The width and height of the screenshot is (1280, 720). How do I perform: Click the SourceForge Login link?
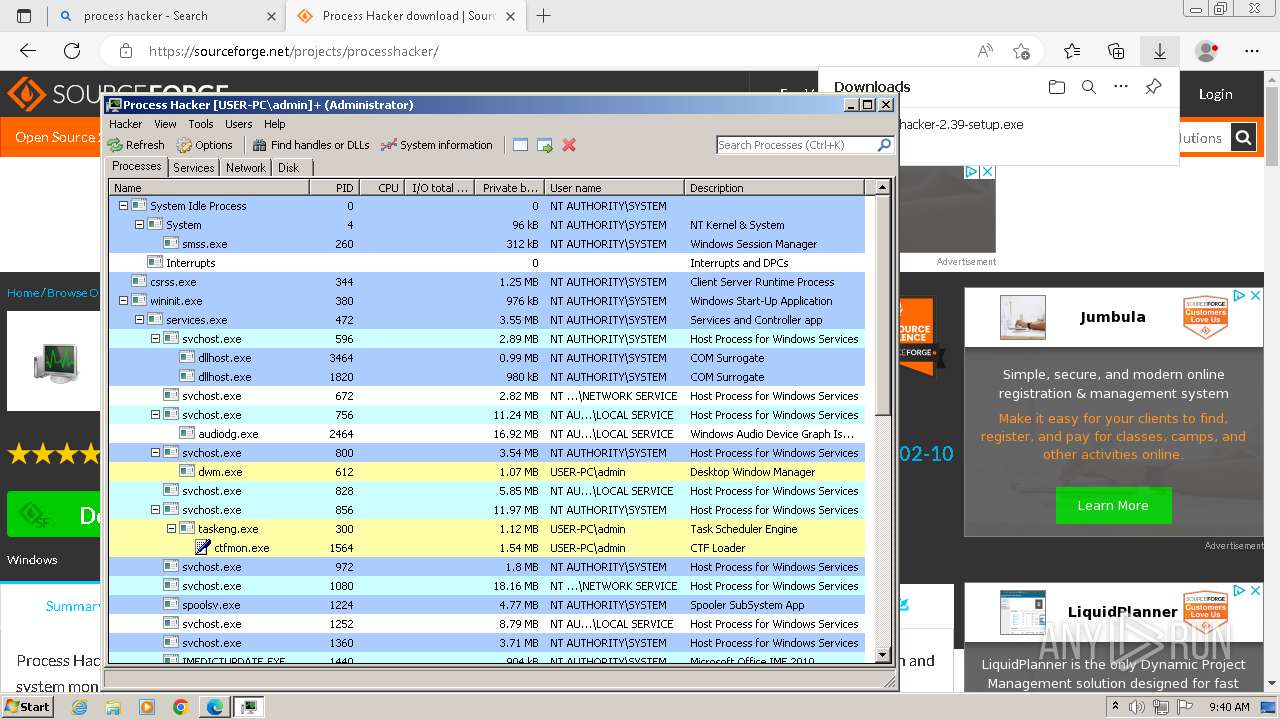pyautogui.click(x=1215, y=94)
